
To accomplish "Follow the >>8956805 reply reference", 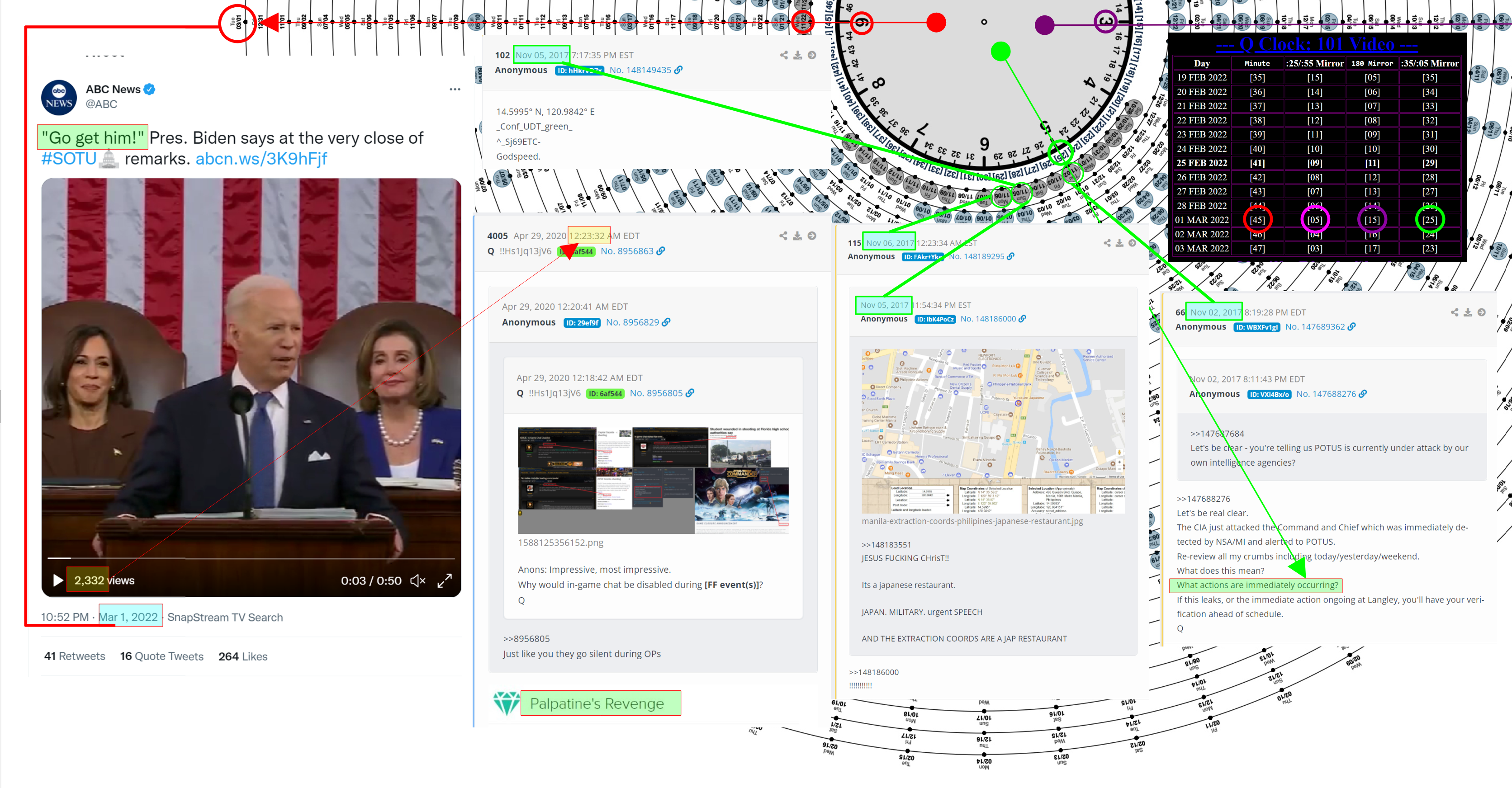I will pyautogui.click(x=526, y=639).
